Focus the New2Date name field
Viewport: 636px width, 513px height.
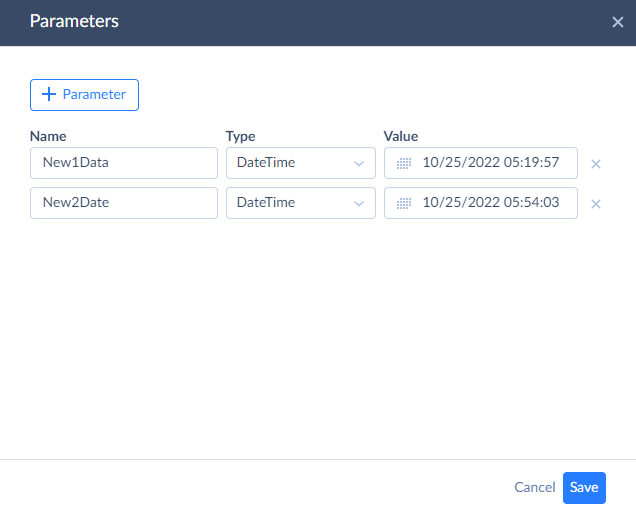pyautogui.click(x=124, y=203)
